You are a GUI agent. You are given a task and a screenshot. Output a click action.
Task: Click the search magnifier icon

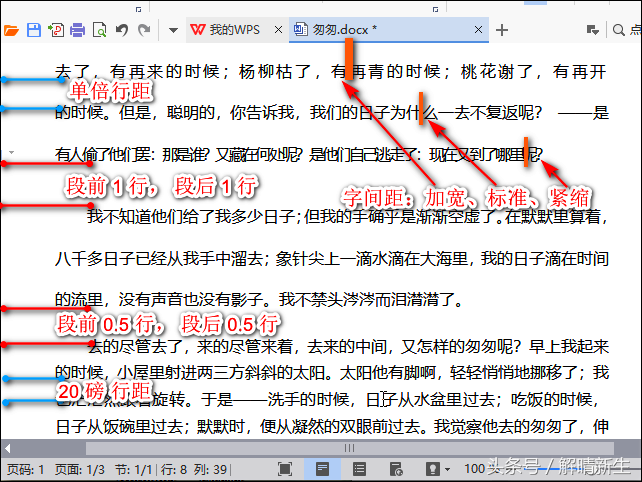(x=618, y=30)
